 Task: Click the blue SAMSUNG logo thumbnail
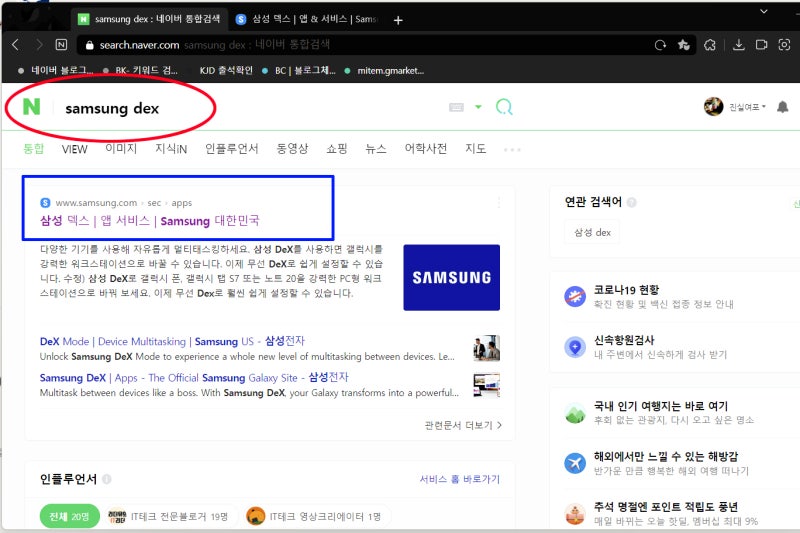pyautogui.click(x=452, y=277)
